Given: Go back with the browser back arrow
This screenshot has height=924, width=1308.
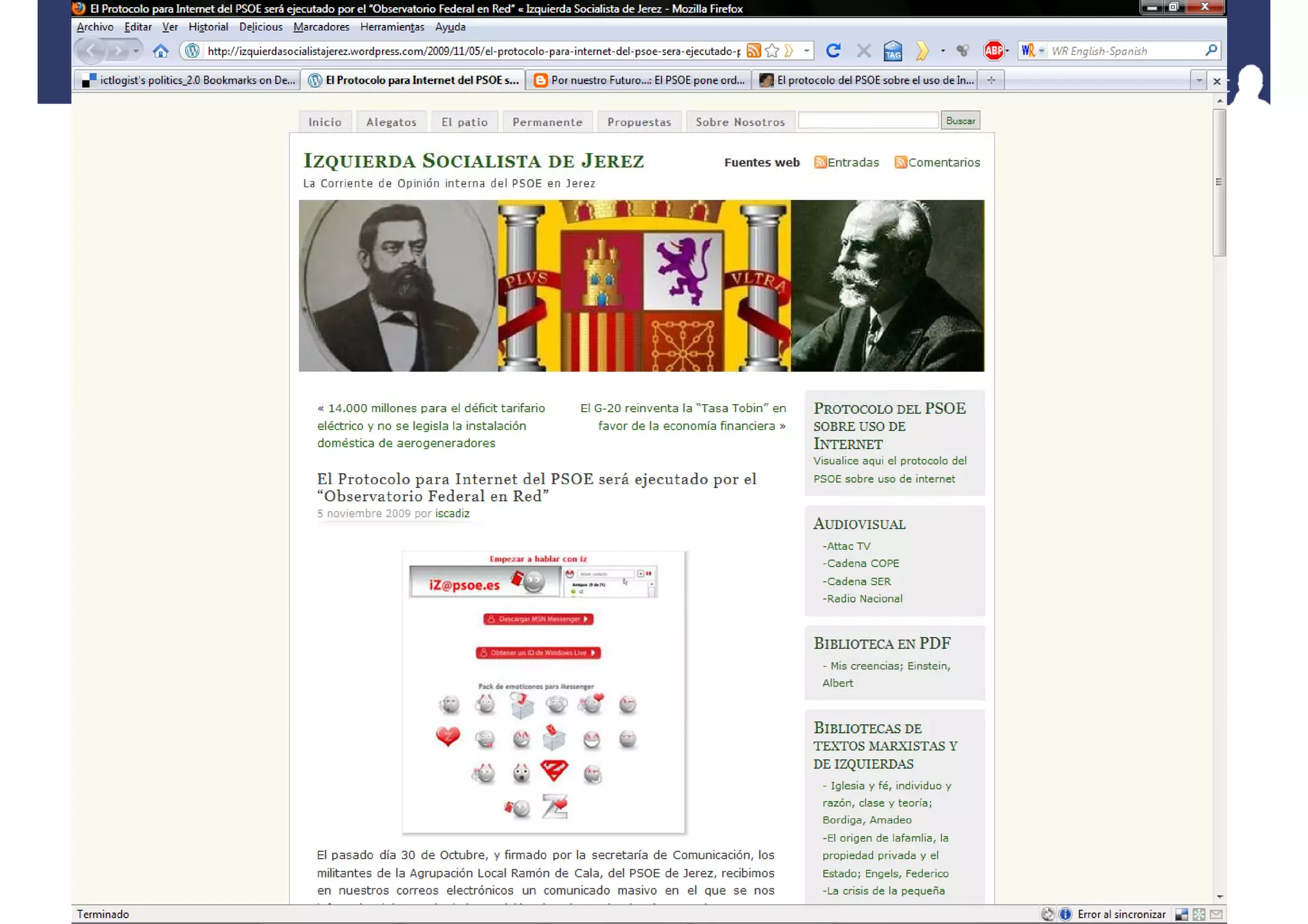Looking at the screenshot, I should (x=91, y=51).
